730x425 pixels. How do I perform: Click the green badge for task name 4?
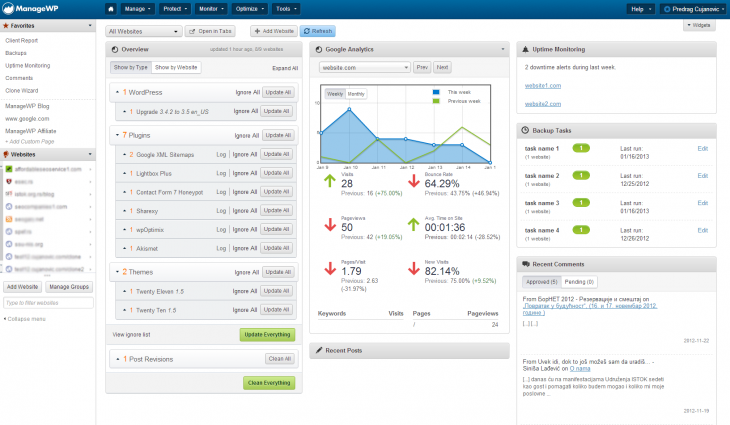coord(581,230)
